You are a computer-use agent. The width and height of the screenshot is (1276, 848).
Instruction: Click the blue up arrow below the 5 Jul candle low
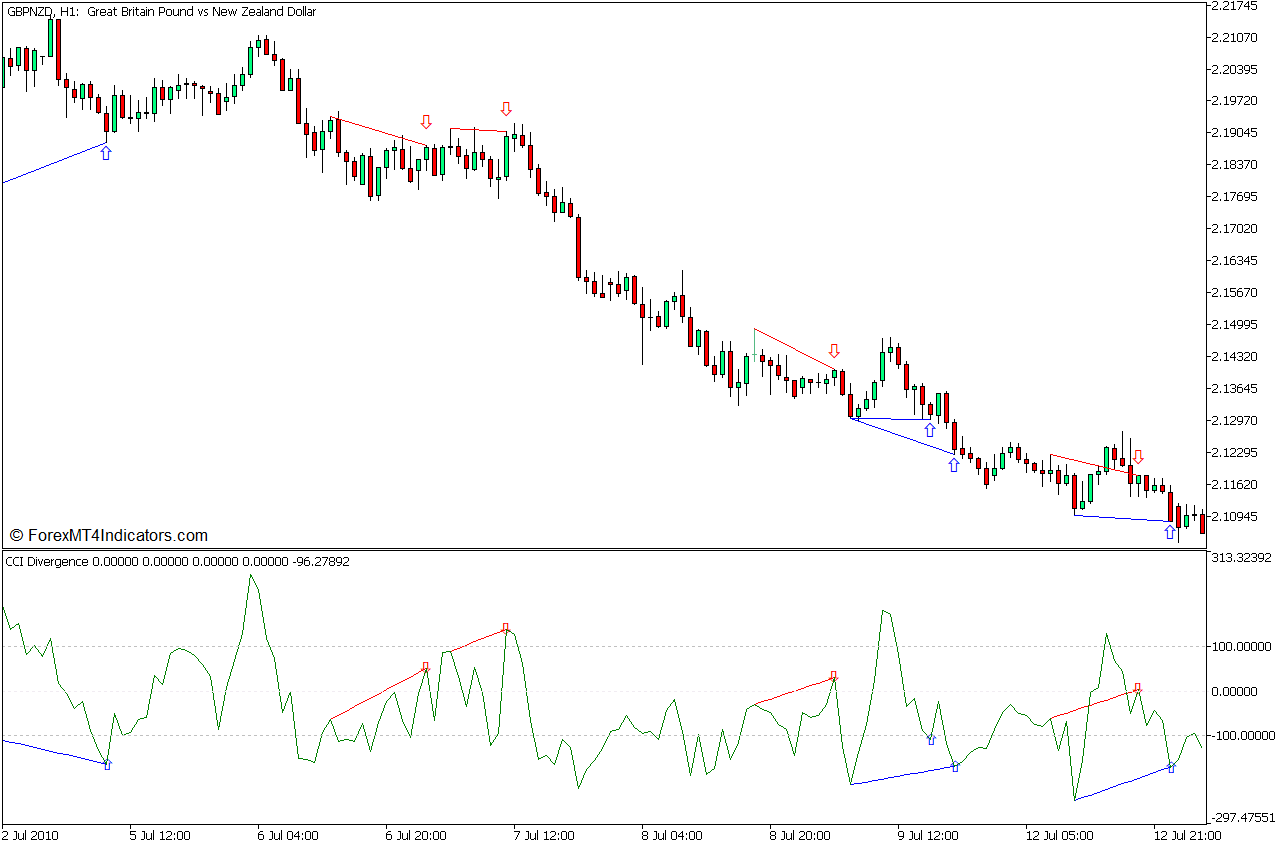[x=106, y=153]
